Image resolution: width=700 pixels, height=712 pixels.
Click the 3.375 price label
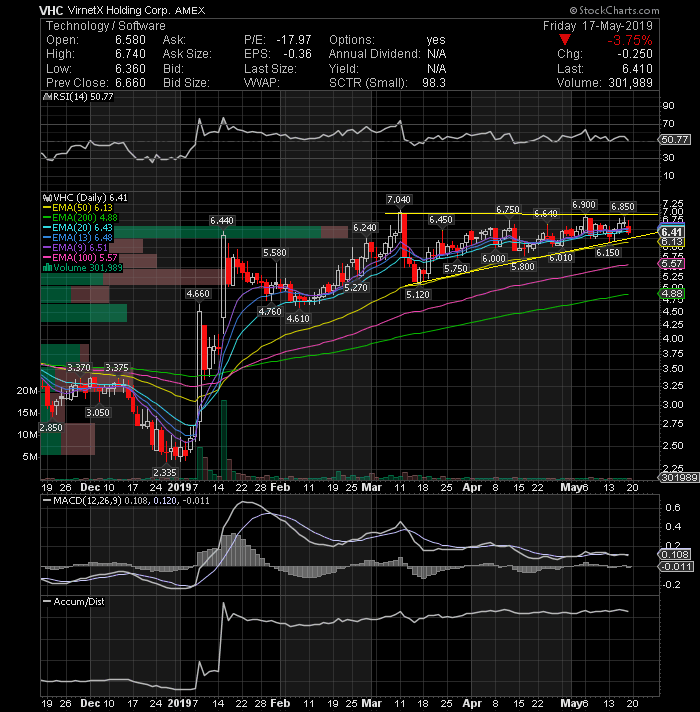pyautogui.click(x=117, y=367)
